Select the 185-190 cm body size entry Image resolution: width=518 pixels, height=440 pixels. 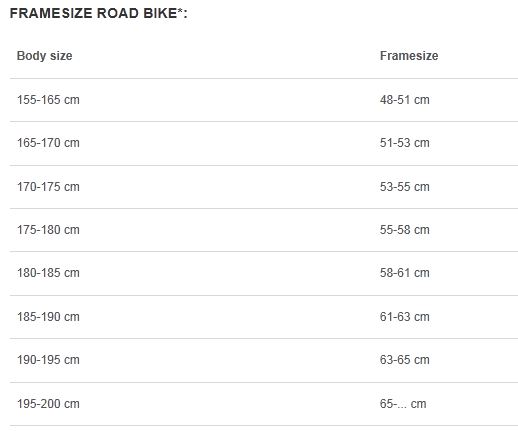point(48,317)
